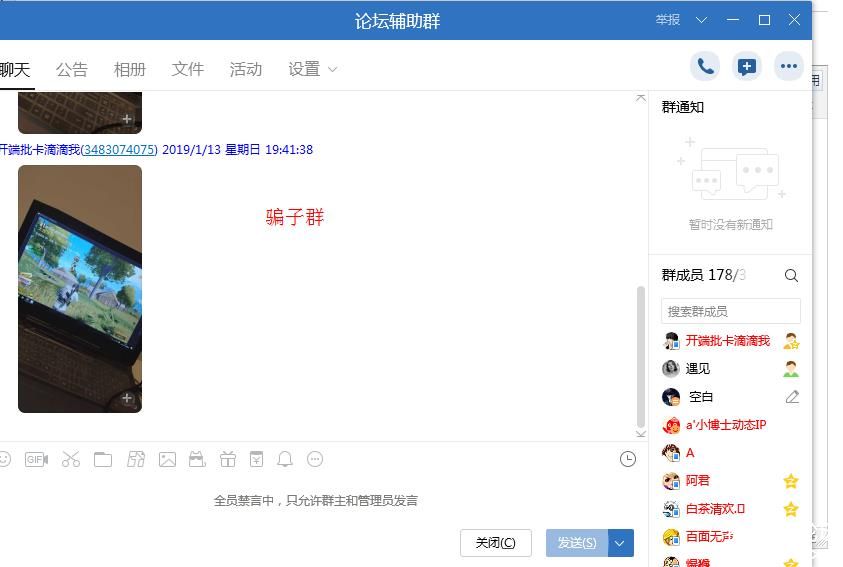The height and width of the screenshot is (567, 843).
Task: Open the send button dropdown arrow
Action: point(620,543)
